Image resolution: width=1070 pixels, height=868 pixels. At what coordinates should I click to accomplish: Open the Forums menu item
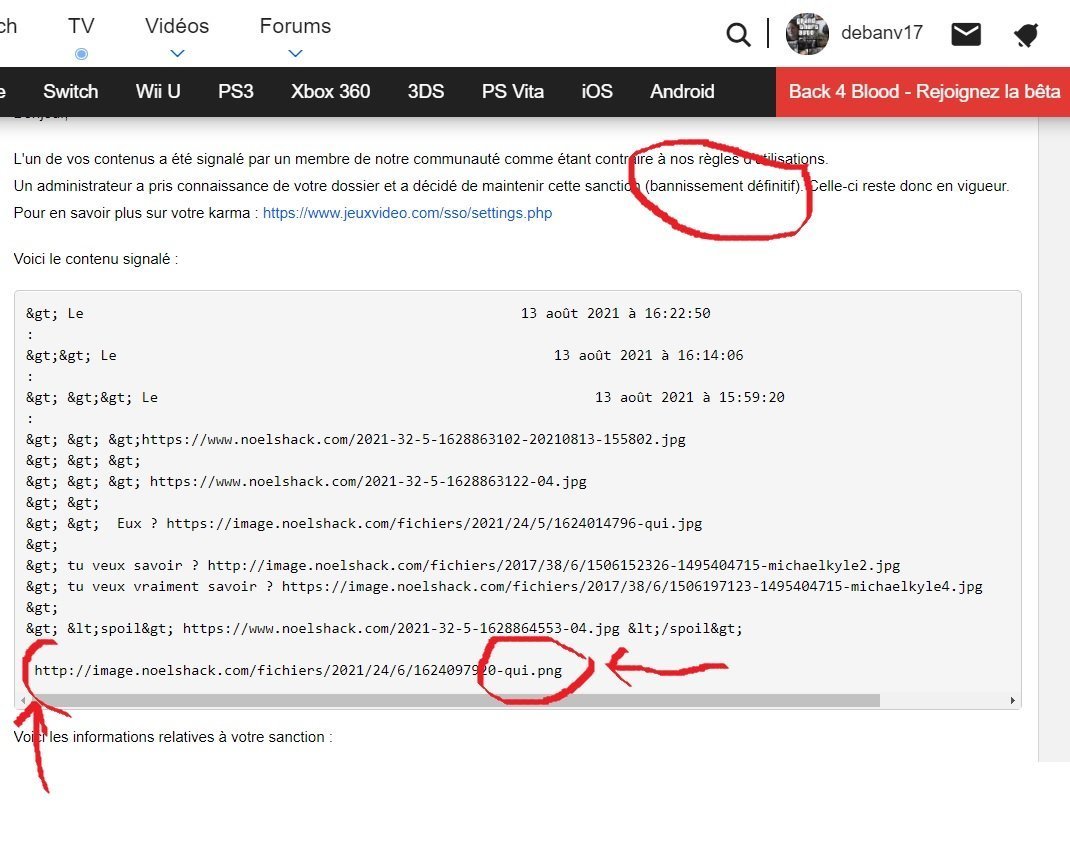[x=295, y=26]
